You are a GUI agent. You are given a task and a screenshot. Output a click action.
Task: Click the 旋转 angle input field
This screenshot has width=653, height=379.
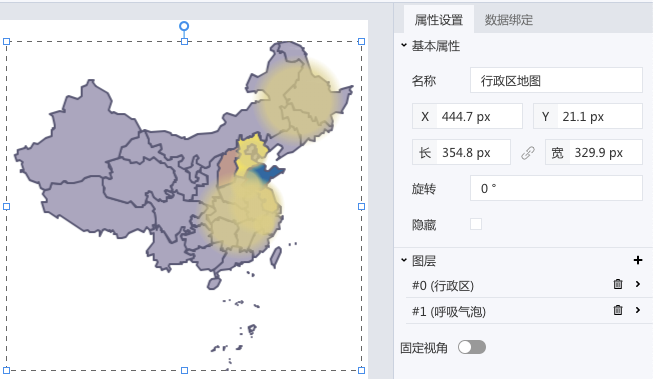(556, 188)
